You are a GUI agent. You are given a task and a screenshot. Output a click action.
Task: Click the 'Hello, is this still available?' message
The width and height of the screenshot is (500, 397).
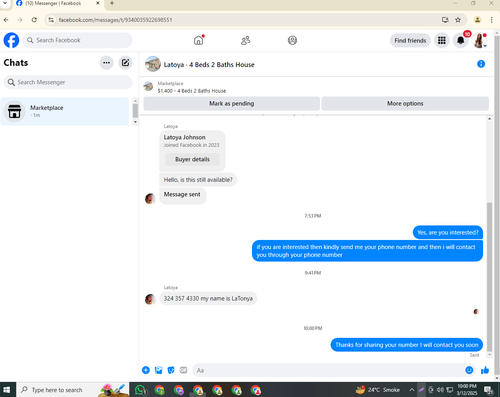tap(198, 180)
